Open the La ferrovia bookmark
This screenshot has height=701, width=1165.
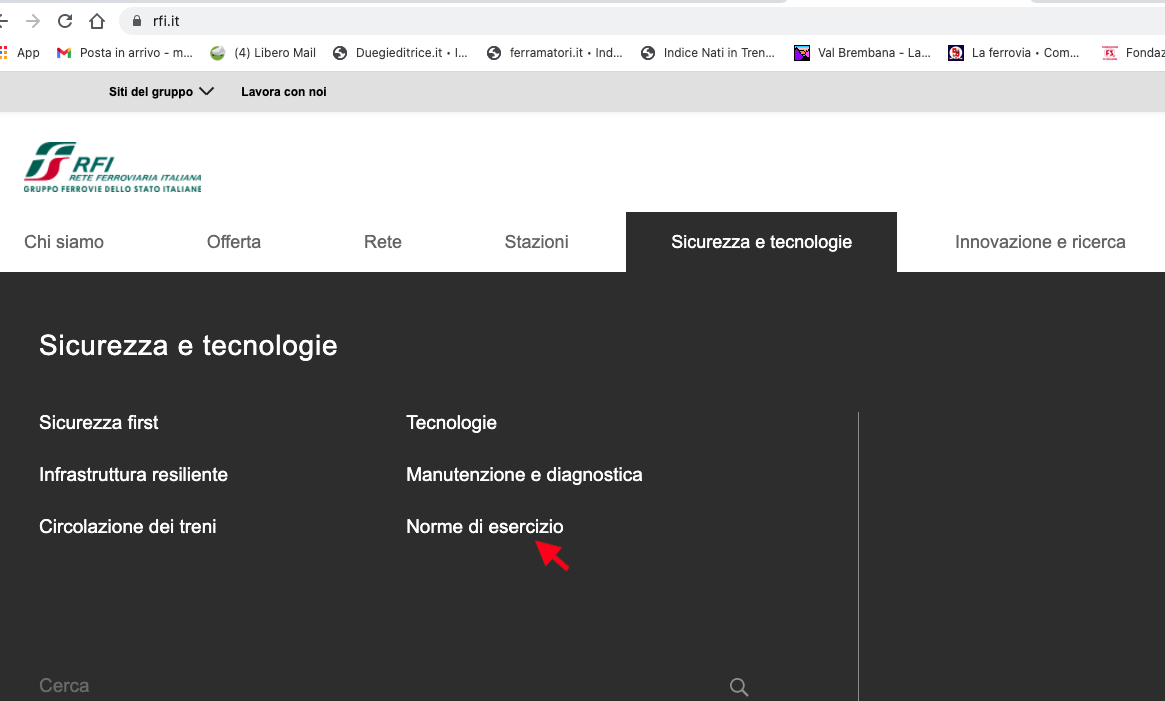1014,53
